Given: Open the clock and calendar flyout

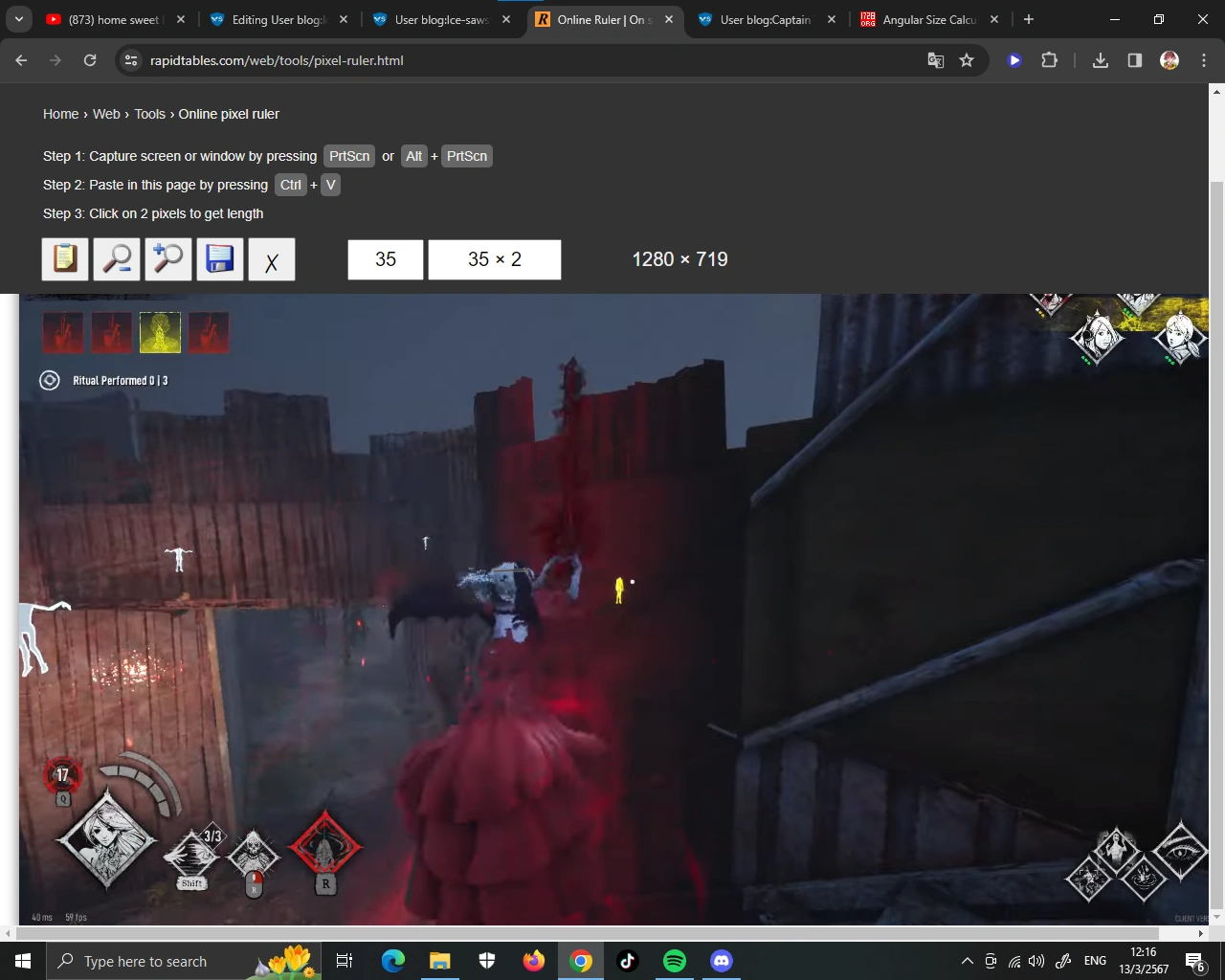Looking at the screenshot, I should pos(1144,961).
